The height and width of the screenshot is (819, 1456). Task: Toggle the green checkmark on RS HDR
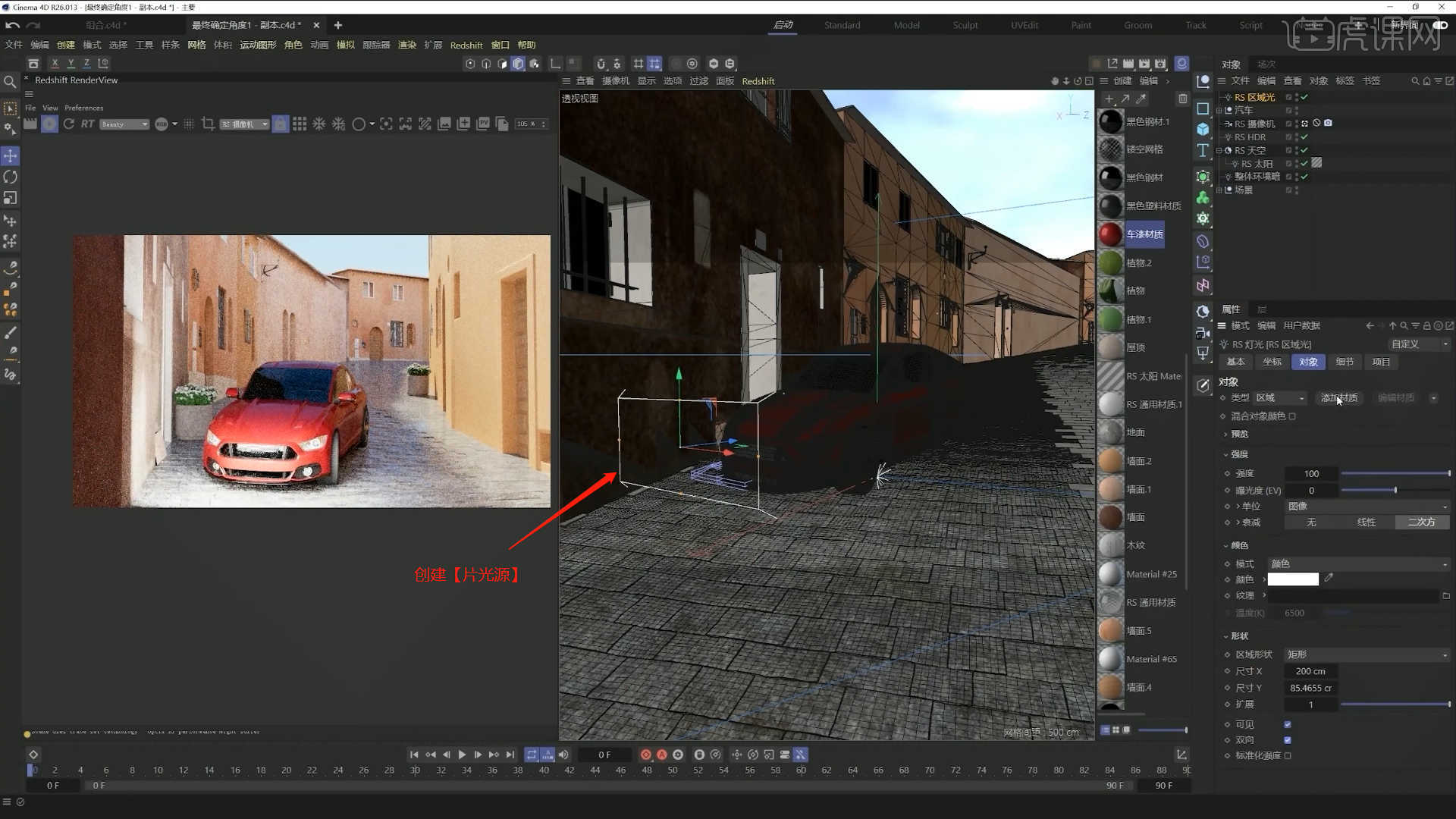[1306, 137]
